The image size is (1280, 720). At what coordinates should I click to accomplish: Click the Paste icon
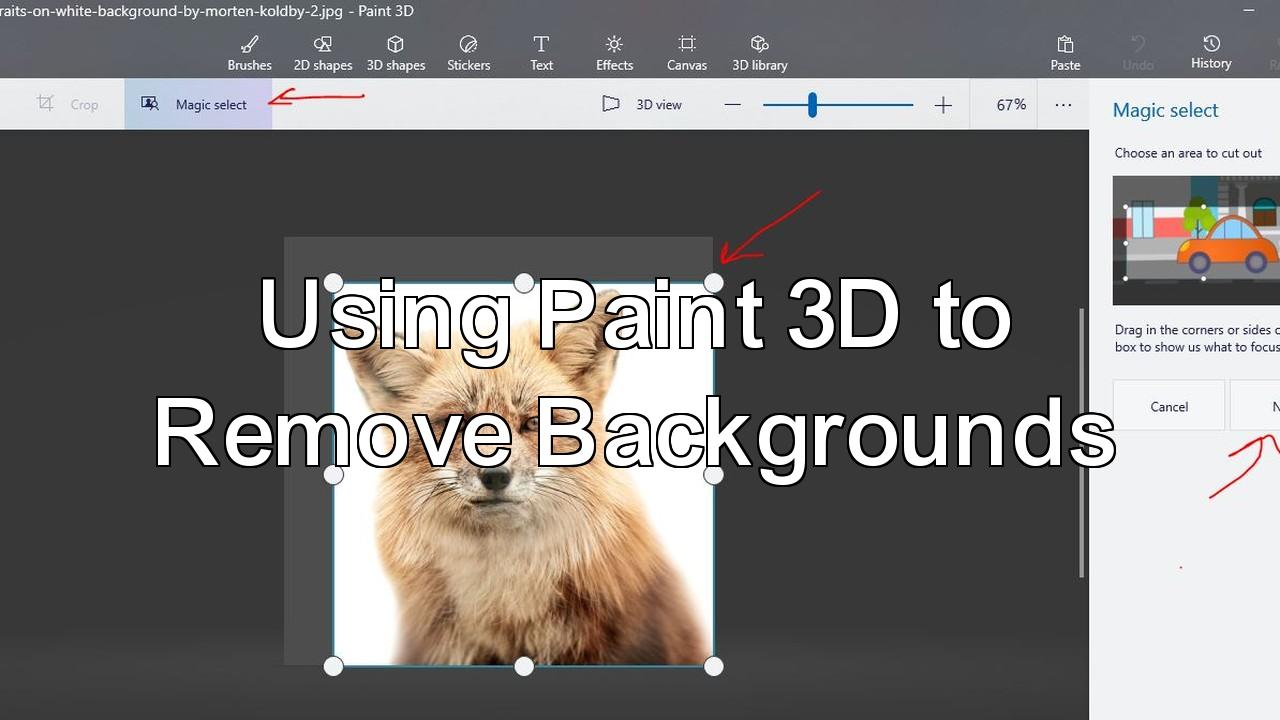click(x=1065, y=53)
